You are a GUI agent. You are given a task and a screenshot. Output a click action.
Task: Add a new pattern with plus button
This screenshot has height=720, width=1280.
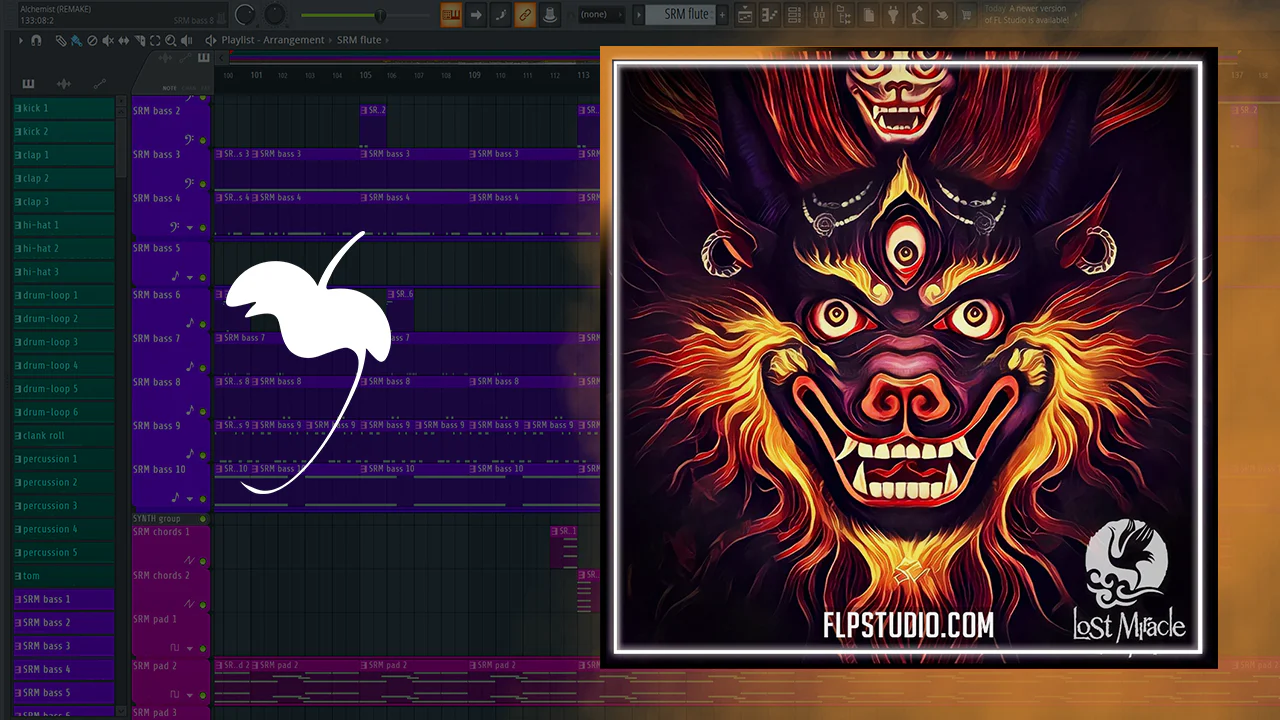click(723, 15)
